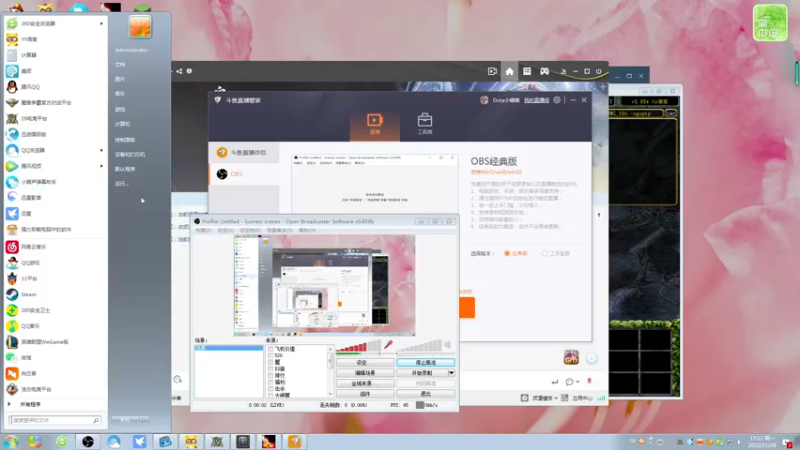Launch Tencent QQ penguin entry
Image resolution: width=800 pixels, height=450 pixels.
[54, 87]
